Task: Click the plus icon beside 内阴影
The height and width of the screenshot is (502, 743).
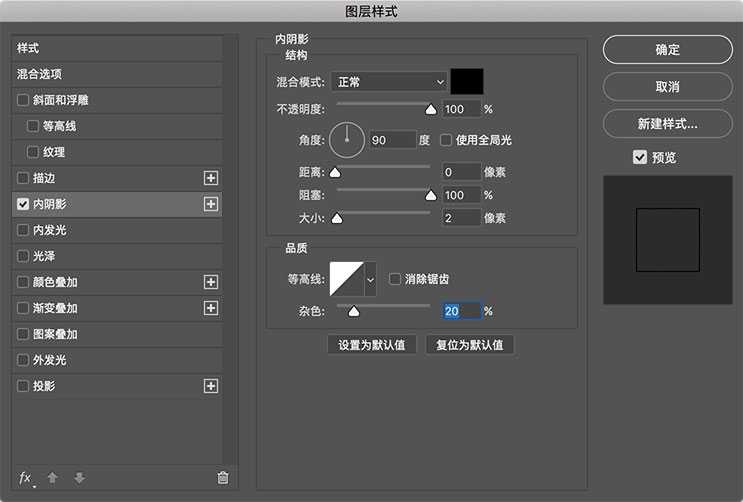Action: [210, 204]
